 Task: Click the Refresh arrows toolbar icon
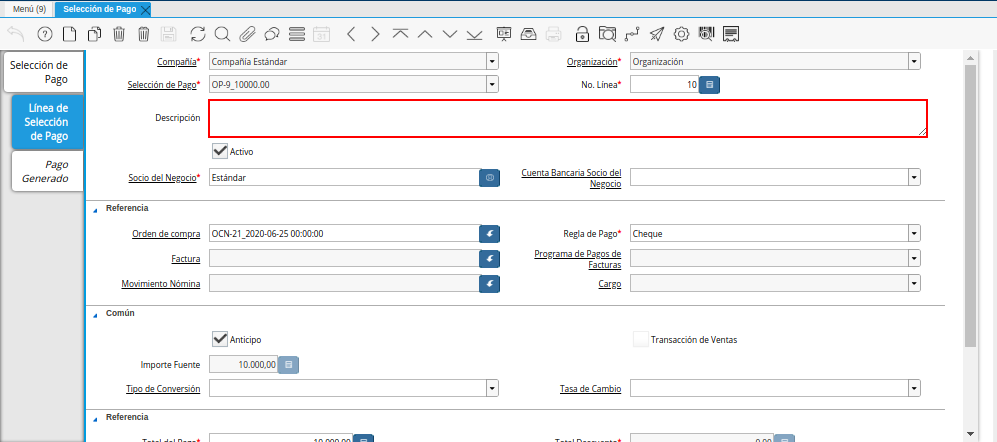197,34
